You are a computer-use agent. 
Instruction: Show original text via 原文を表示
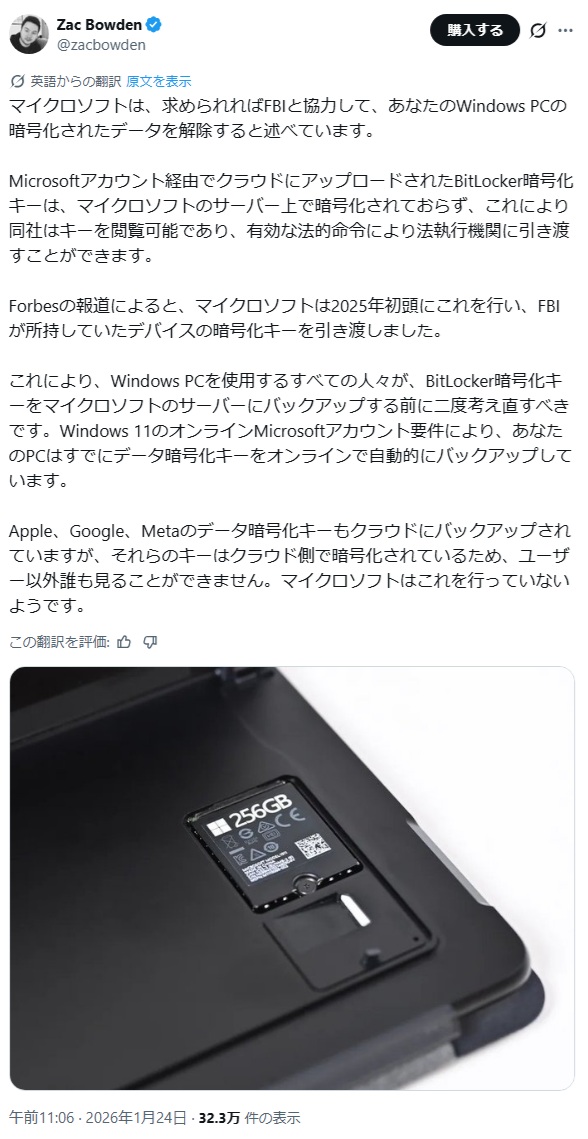158,81
